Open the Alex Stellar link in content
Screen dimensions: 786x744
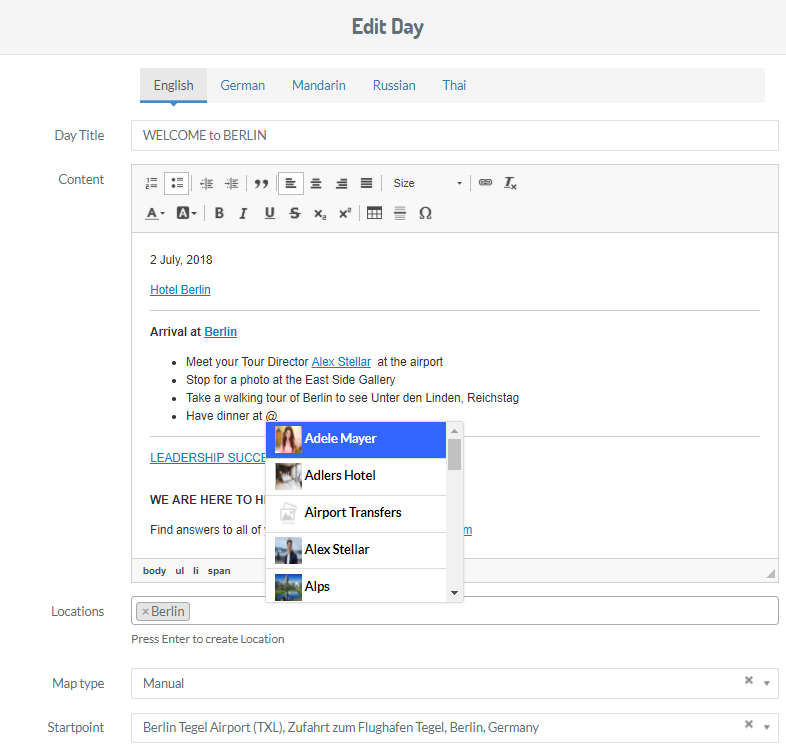point(341,362)
